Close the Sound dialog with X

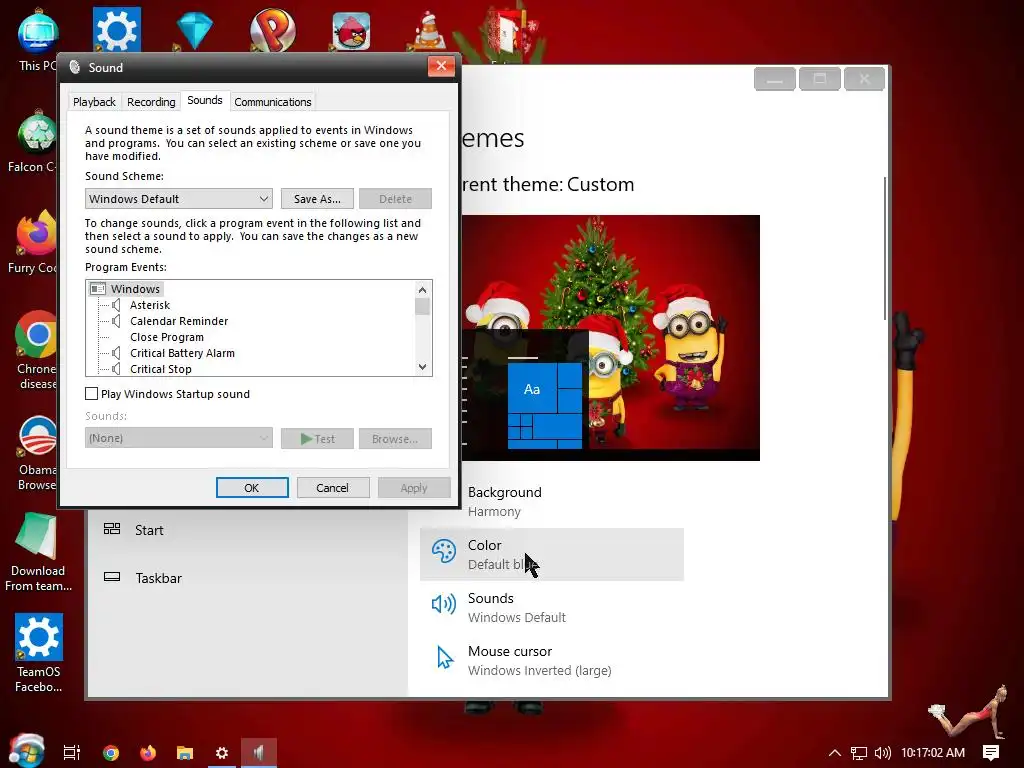441,66
